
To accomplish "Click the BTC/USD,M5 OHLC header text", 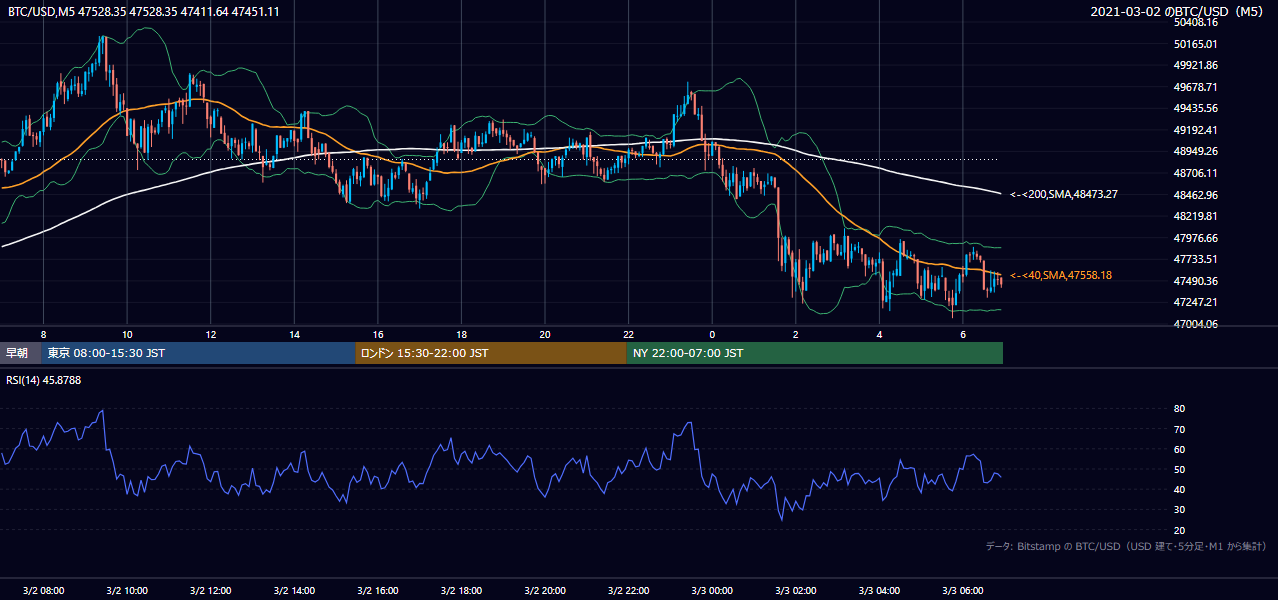I will coord(144,11).
